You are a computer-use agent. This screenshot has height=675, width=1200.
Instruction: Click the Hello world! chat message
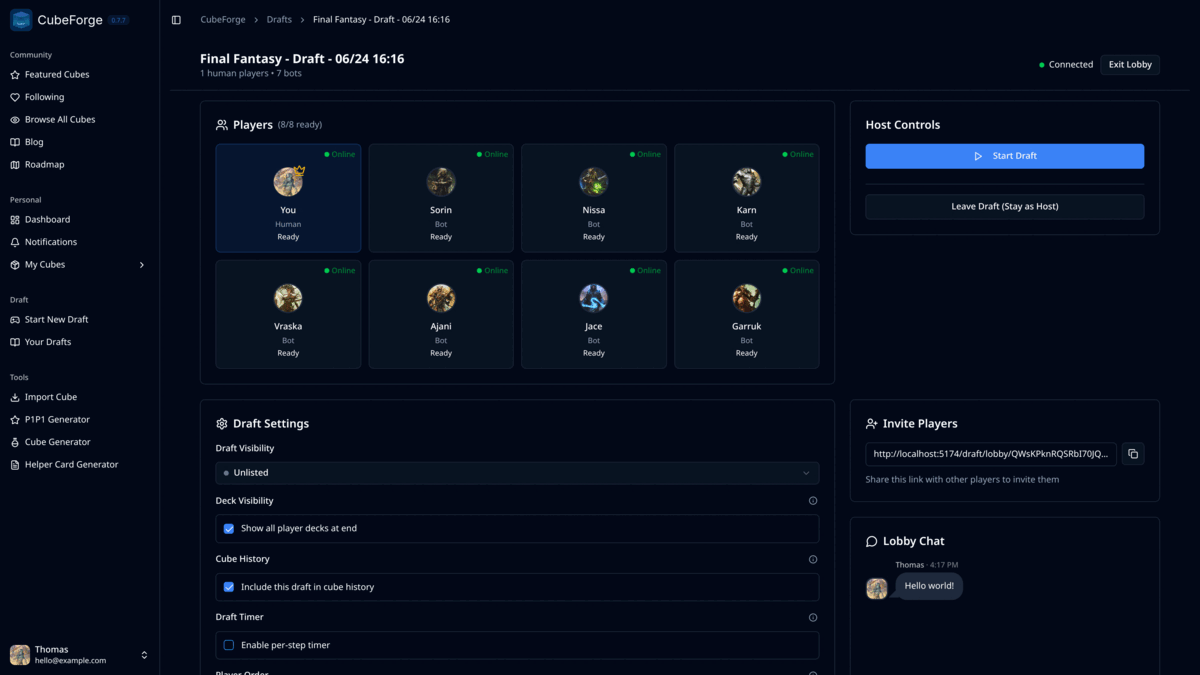click(929, 586)
